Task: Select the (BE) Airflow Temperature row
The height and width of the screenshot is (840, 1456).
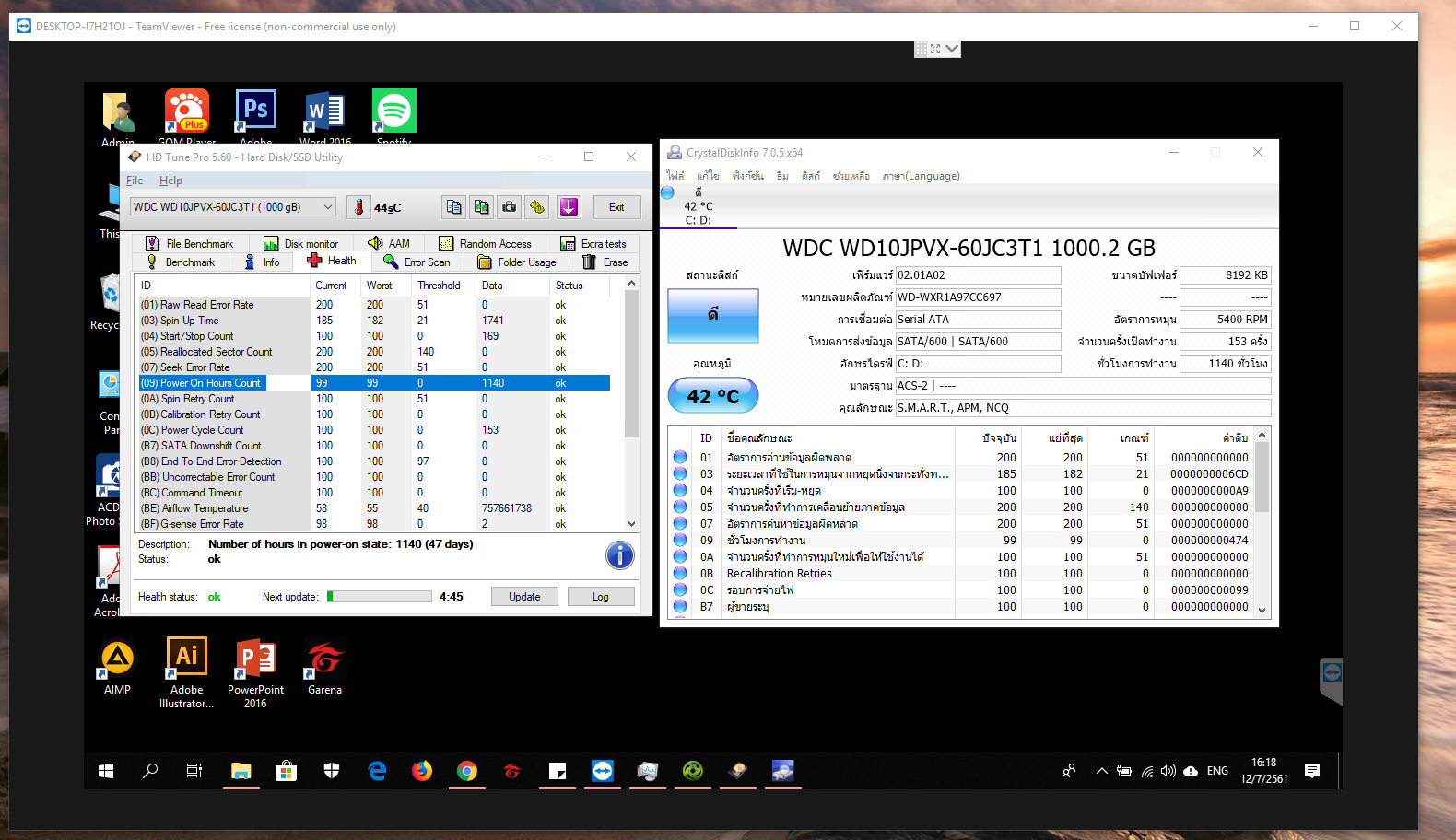Action: [x=374, y=508]
